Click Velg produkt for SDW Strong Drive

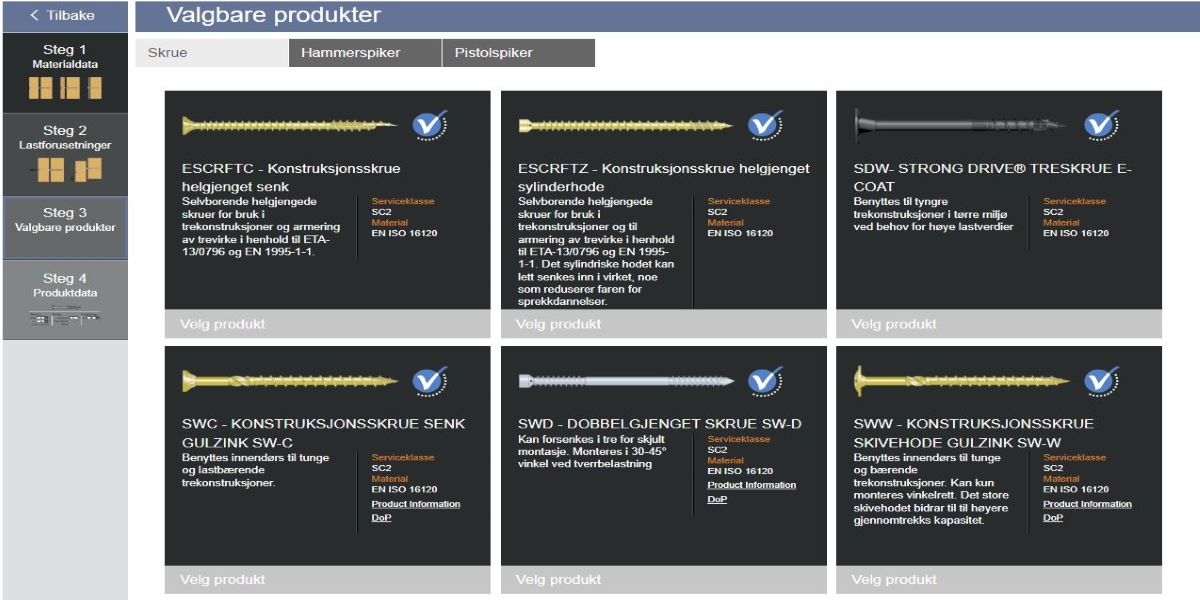click(999, 324)
